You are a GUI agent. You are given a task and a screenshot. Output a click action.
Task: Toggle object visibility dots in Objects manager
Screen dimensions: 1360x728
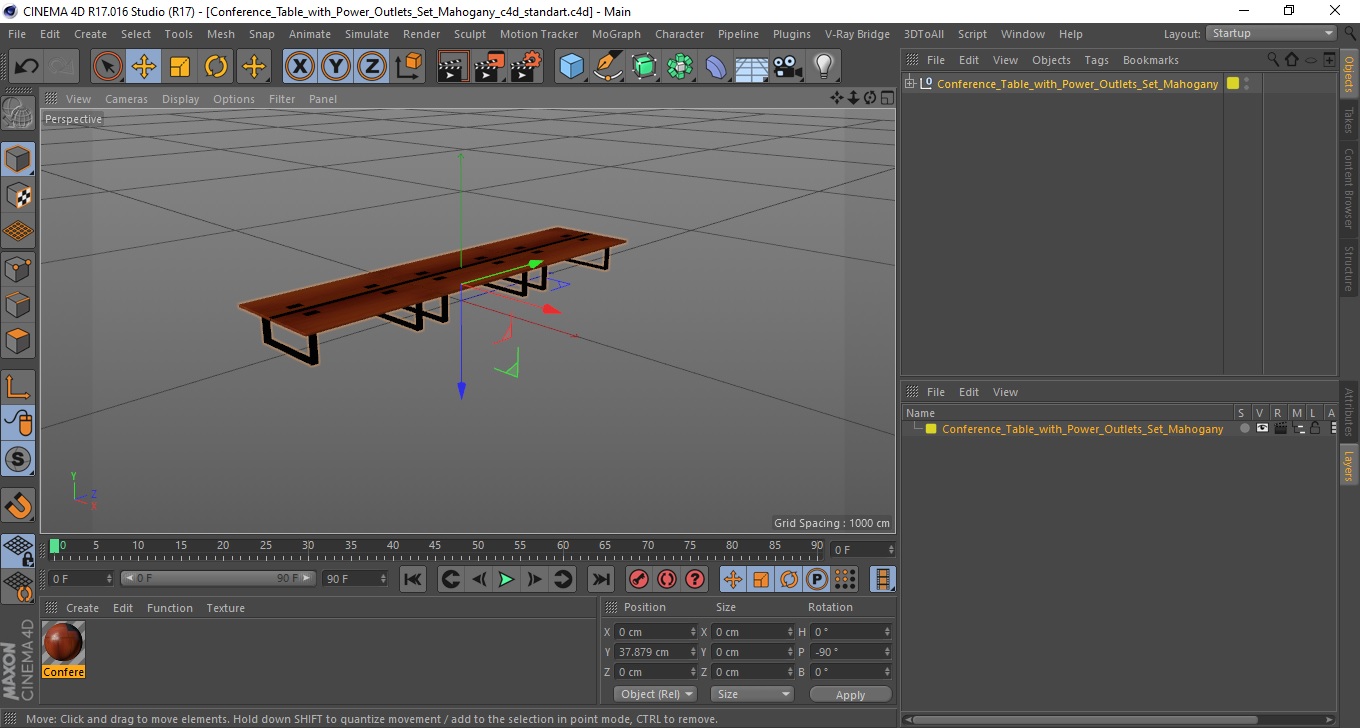click(x=1247, y=84)
